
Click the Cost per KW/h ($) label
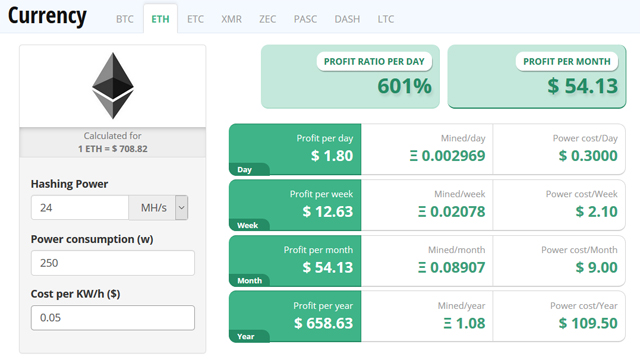coord(76,294)
